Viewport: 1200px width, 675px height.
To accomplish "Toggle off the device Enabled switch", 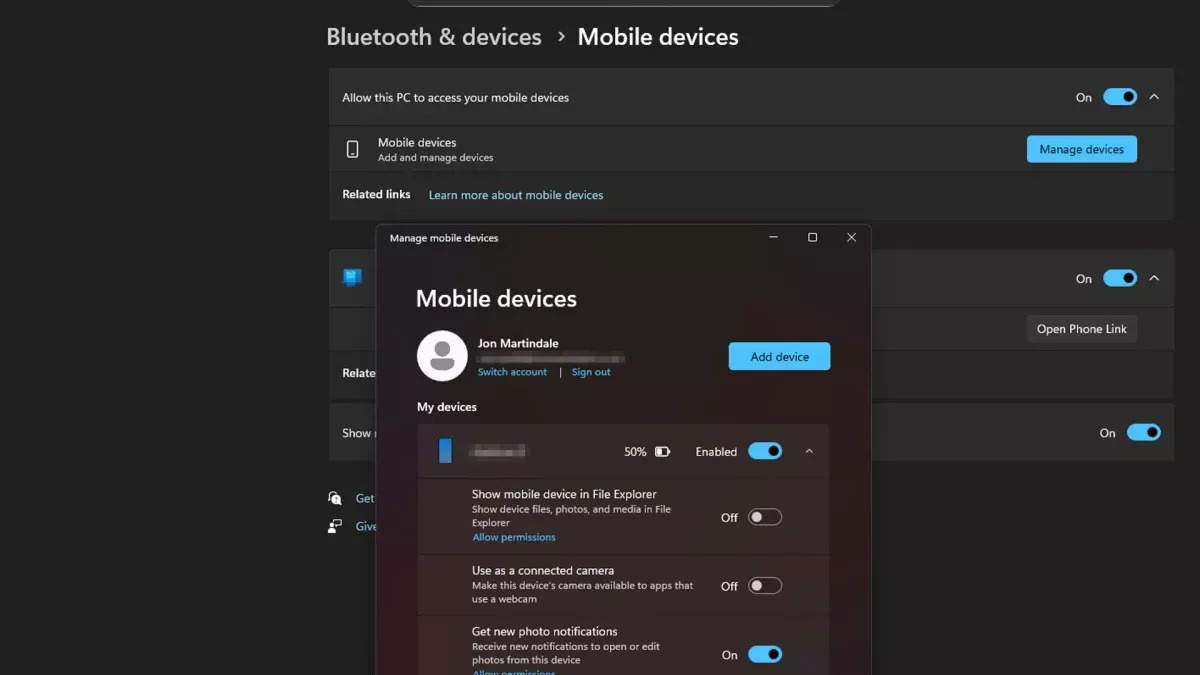I will pos(765,451).
